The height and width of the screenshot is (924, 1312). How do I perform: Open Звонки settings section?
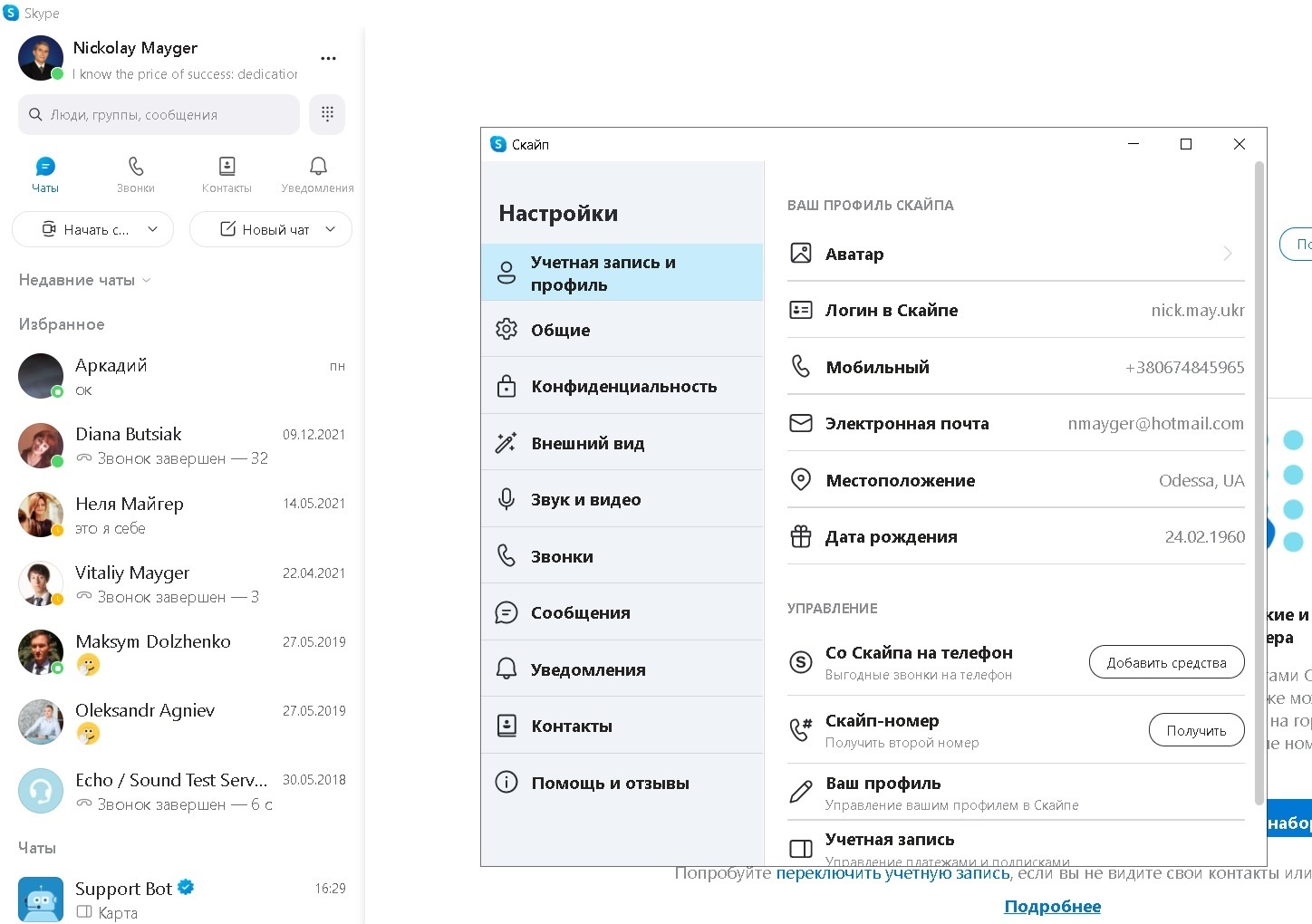coord(622,555)
